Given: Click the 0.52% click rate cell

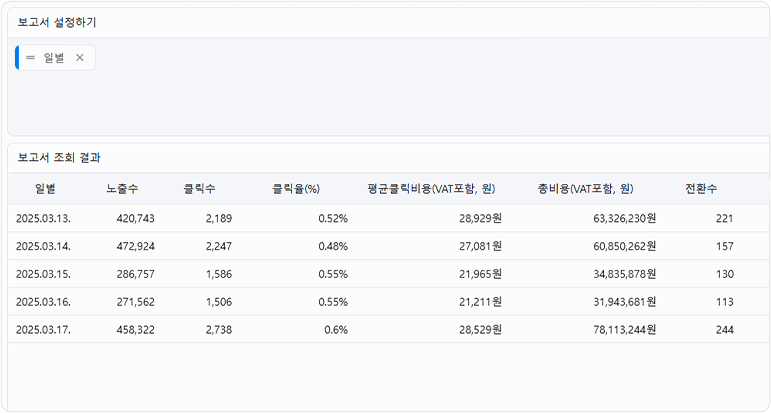Looking at the screenshot, I should point(333,219).
